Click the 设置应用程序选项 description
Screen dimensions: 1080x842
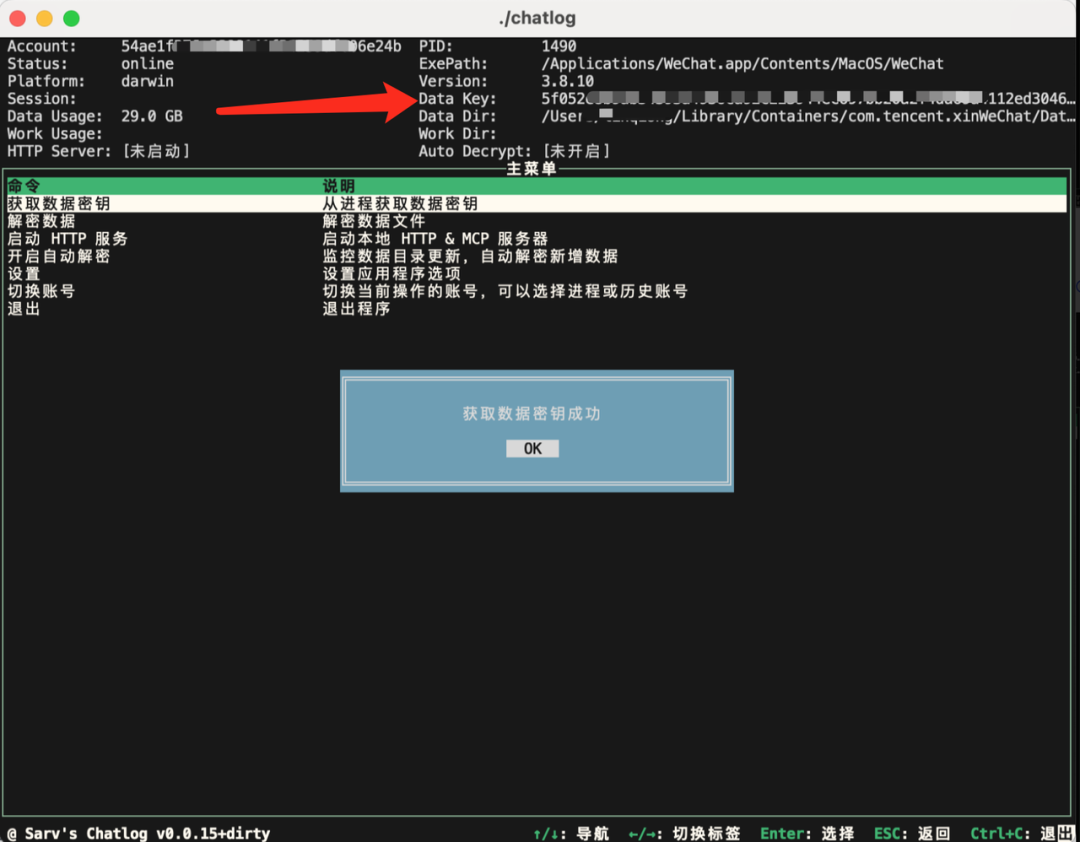(x=391, y=274)
